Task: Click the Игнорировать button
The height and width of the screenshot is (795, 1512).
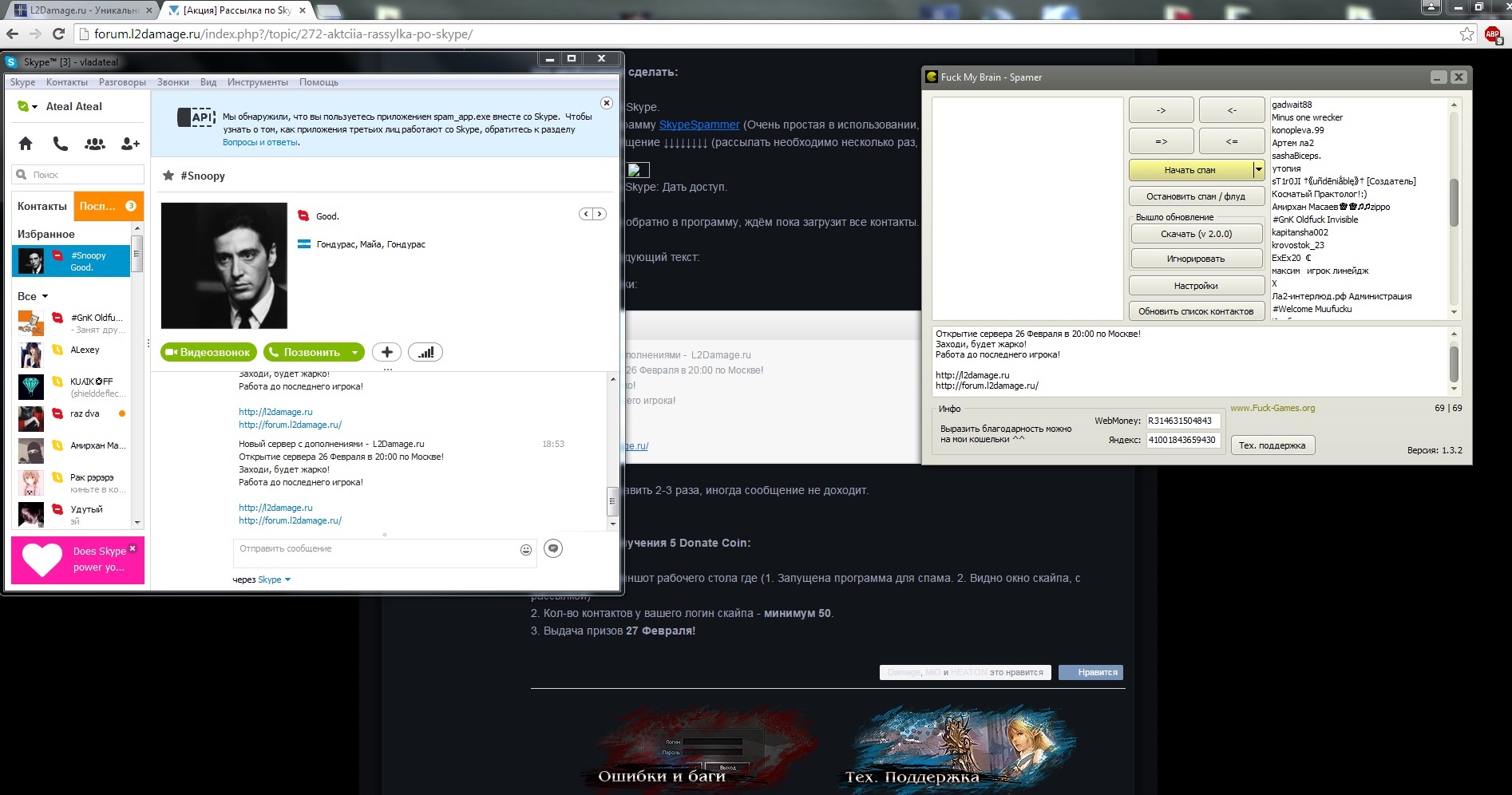Action: 1196,259
